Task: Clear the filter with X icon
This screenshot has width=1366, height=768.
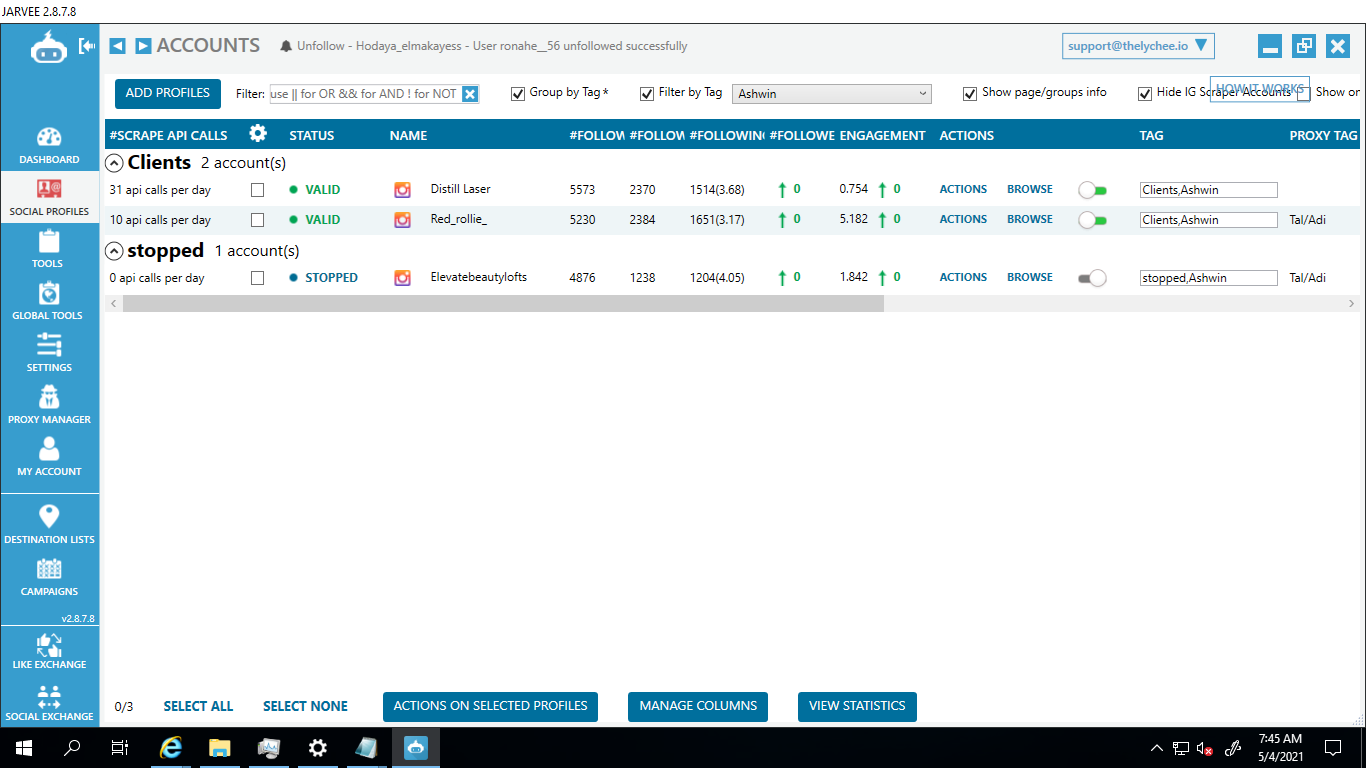Action: pyautogui.click(x=470, y=94)
